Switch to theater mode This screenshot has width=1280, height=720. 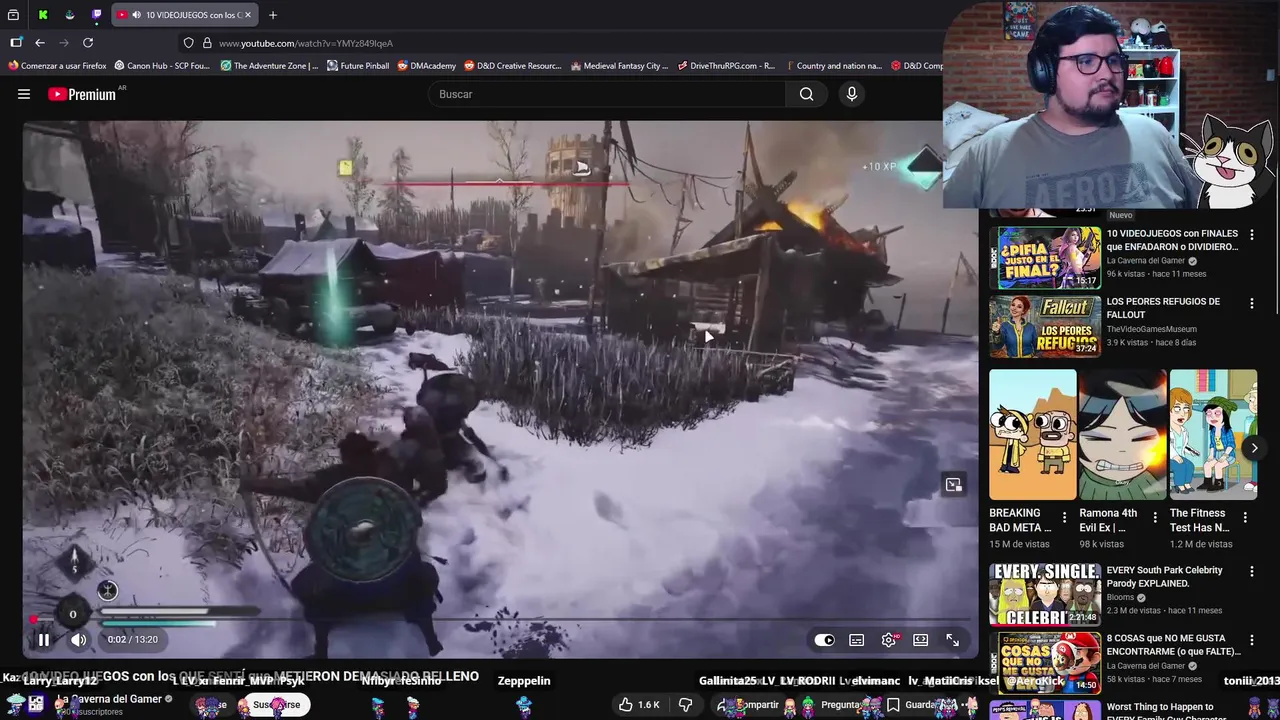click(921, 640)
